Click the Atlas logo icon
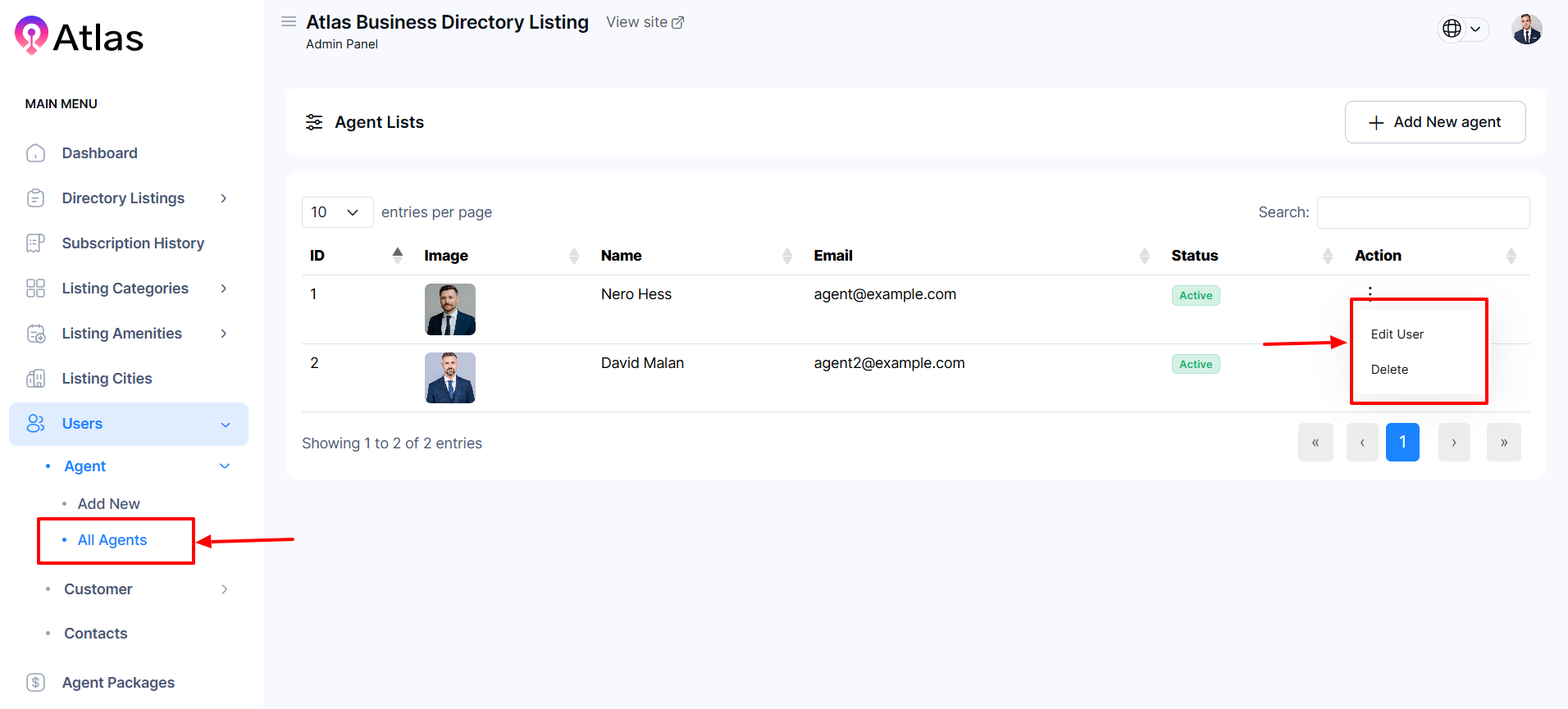This screenshot has height=709, width=1568. [31, 35]
